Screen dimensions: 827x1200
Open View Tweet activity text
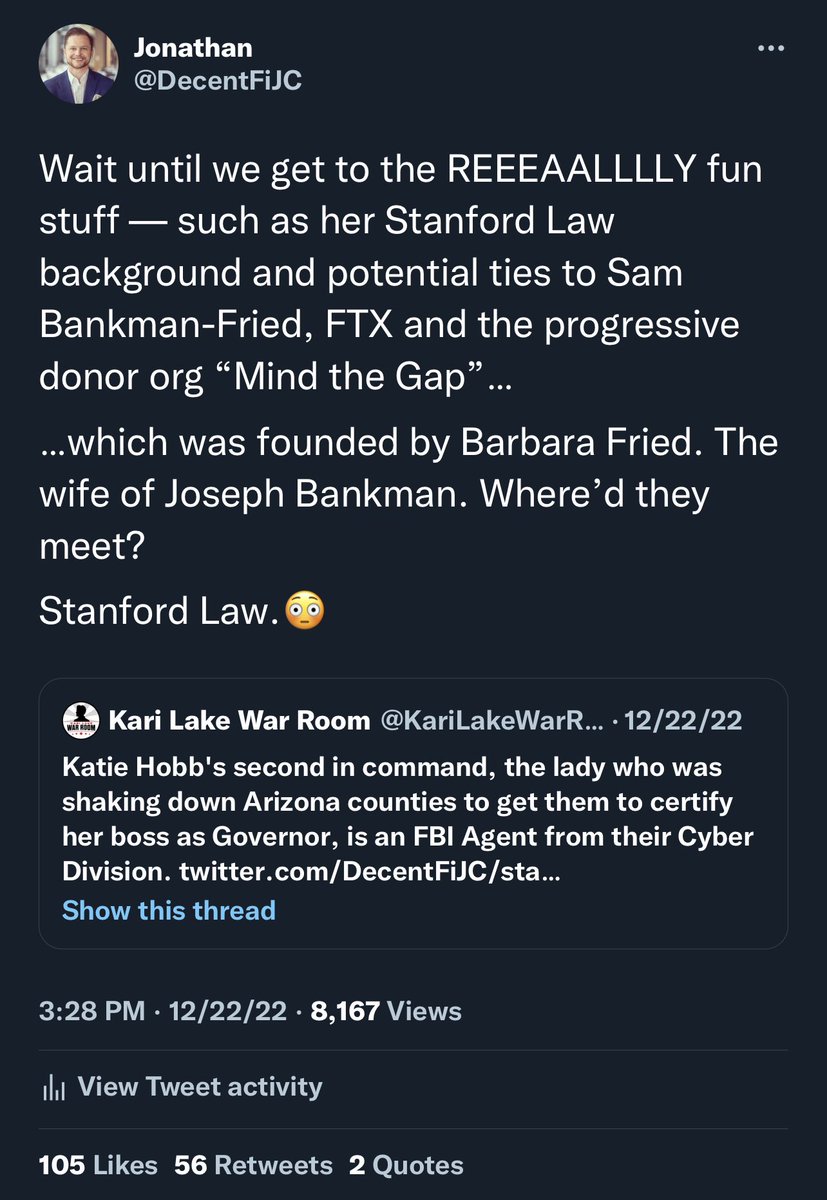[x=199, y=1087]
